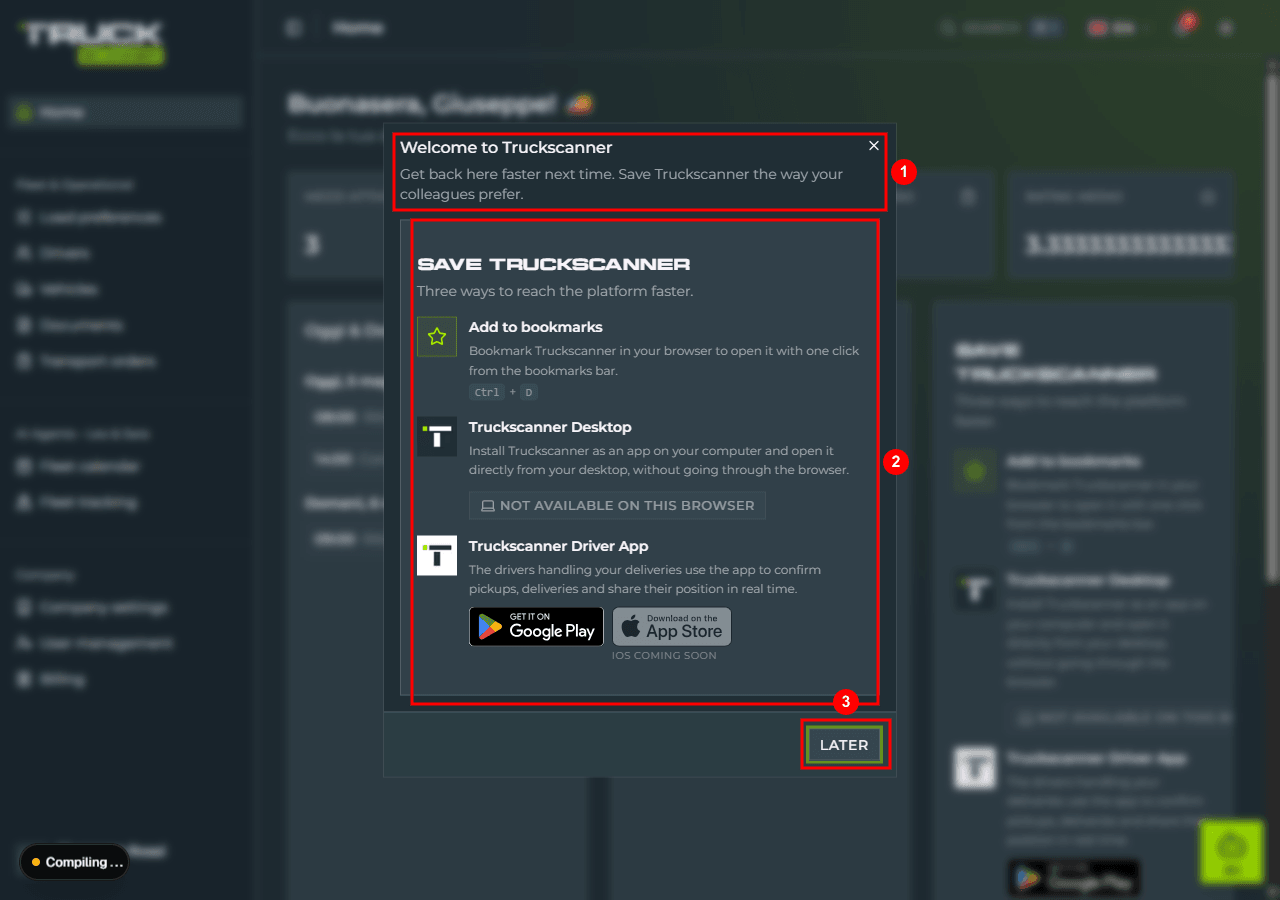Image resolution: width=1280 pixels, height=900 pixels.
Task: Click the Later button
Action: pos(844,745)
